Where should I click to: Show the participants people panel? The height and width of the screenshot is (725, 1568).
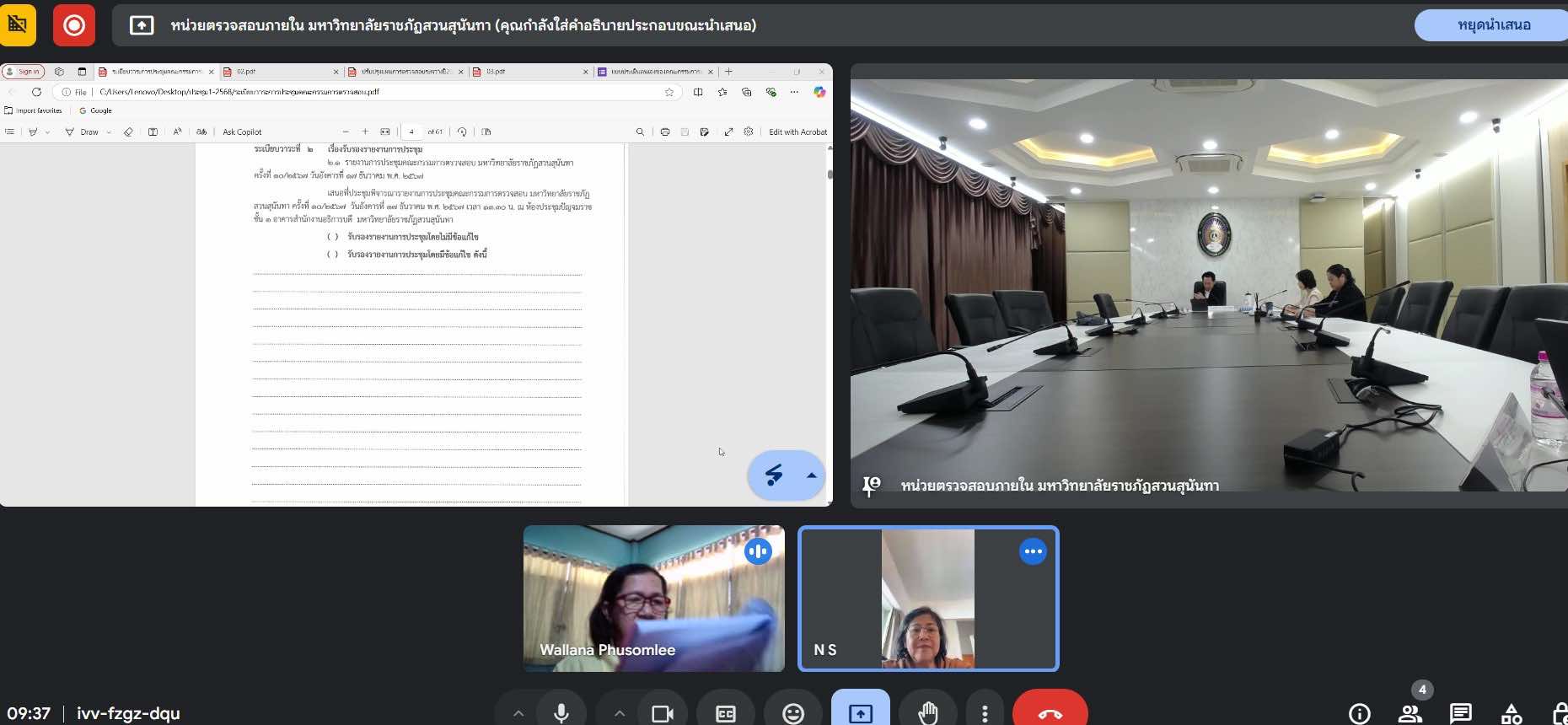pyautogui.click(x=1410, y=713)
